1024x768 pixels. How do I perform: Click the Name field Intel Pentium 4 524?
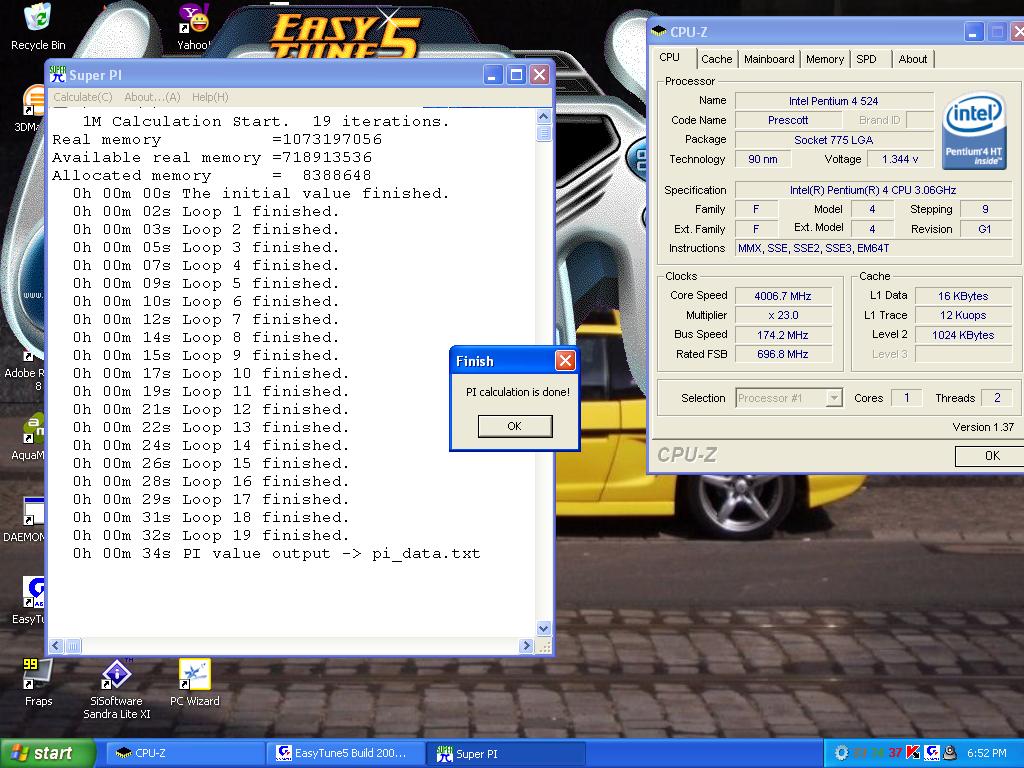click(x=834, y=101)
